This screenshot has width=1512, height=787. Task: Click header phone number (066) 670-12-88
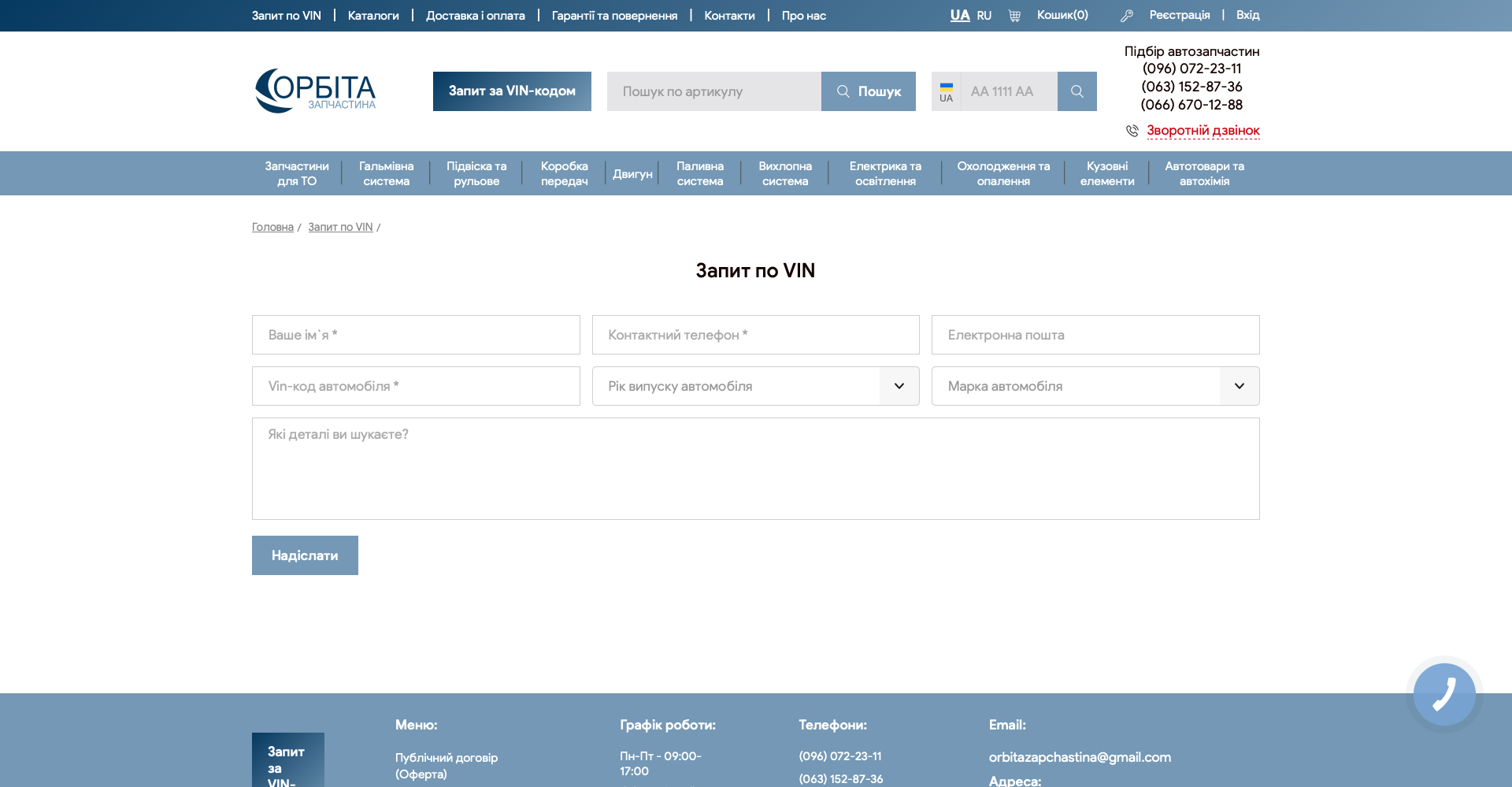[x=1192, y=105]
